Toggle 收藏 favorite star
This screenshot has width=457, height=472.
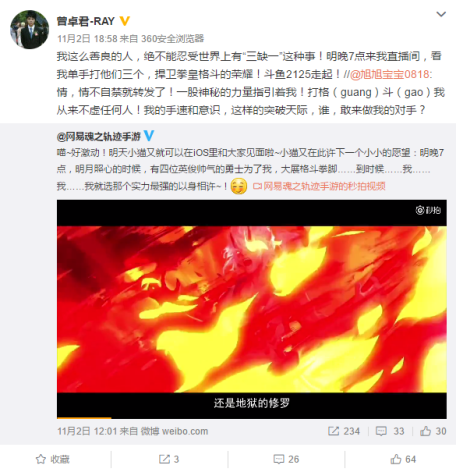pos(53,459)
